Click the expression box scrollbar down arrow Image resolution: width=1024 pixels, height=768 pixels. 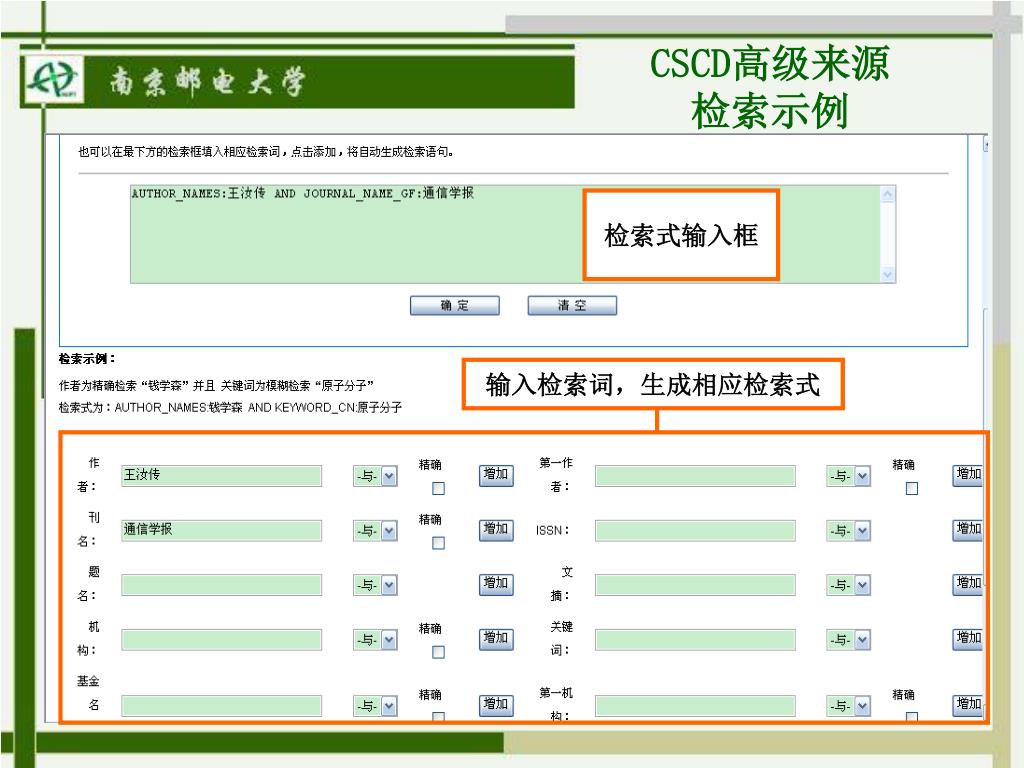pyautogui.click(x=888, y=275)
